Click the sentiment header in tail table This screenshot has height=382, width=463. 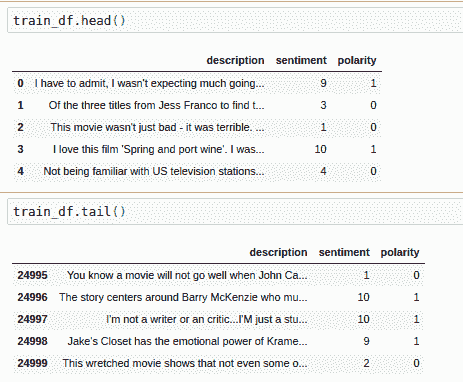(344, 252)
